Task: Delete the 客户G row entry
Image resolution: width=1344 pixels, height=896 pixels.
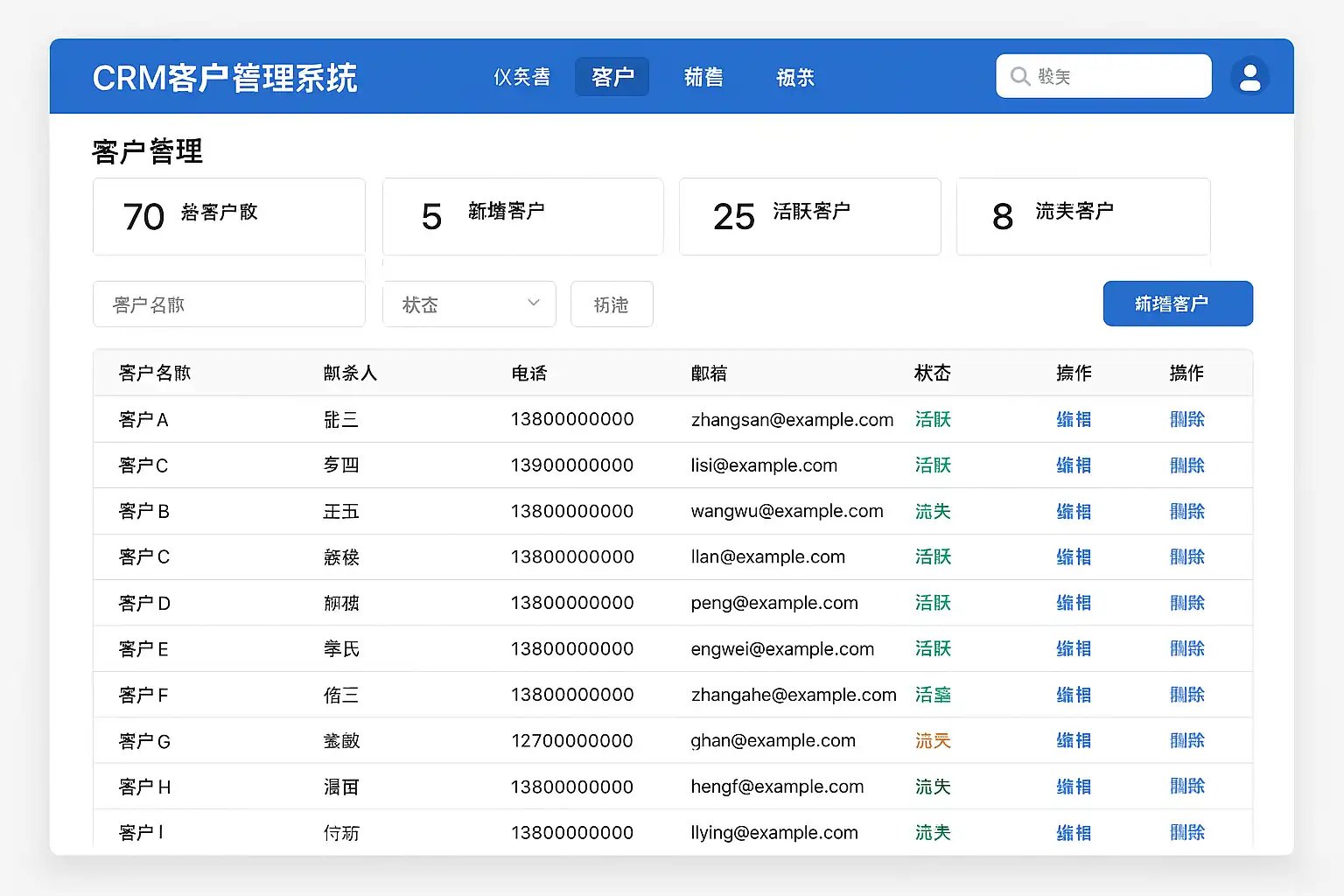Action: [x=1186, y=741]
